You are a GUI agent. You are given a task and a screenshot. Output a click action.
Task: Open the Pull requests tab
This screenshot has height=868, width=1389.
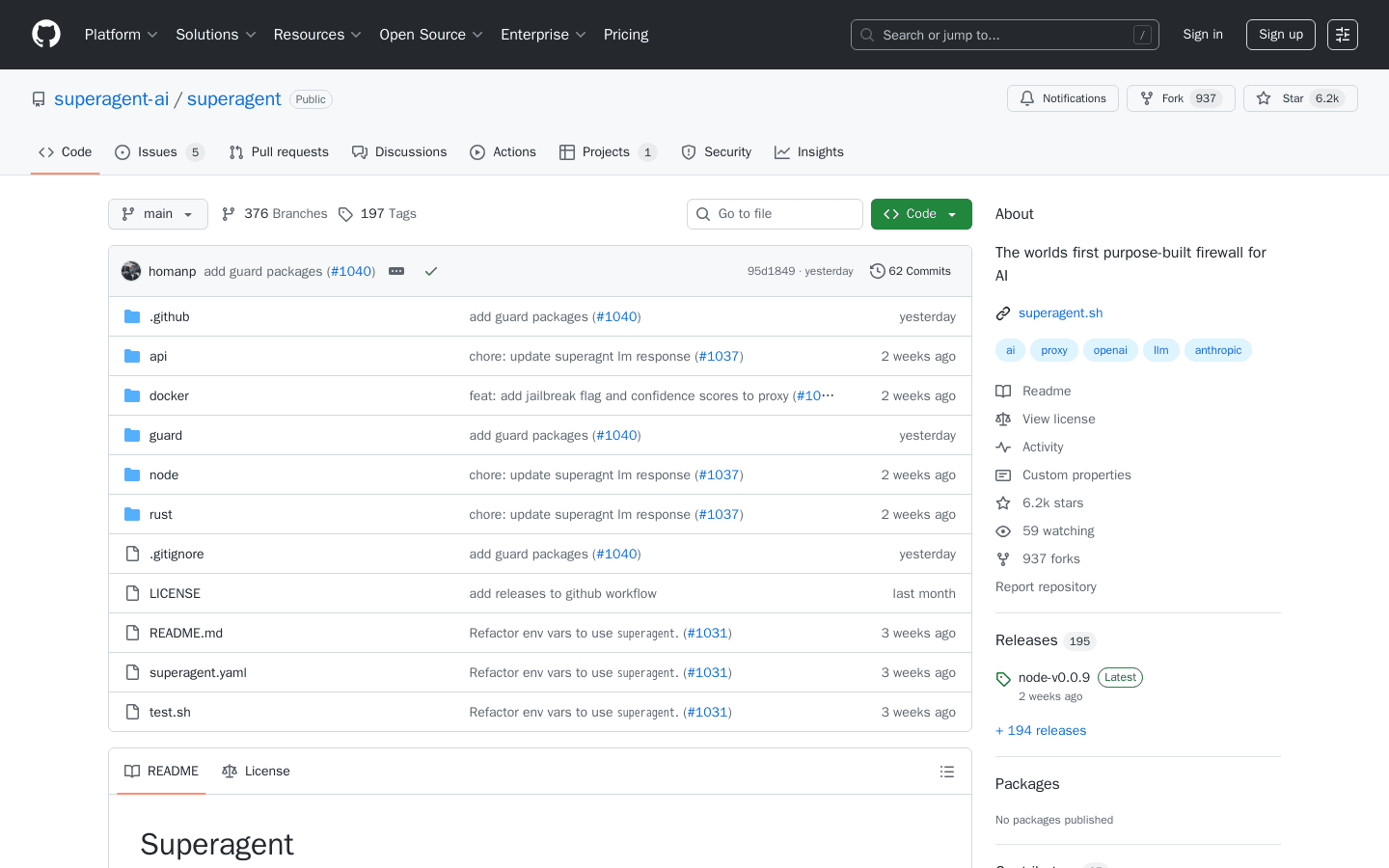click(279, 152)
